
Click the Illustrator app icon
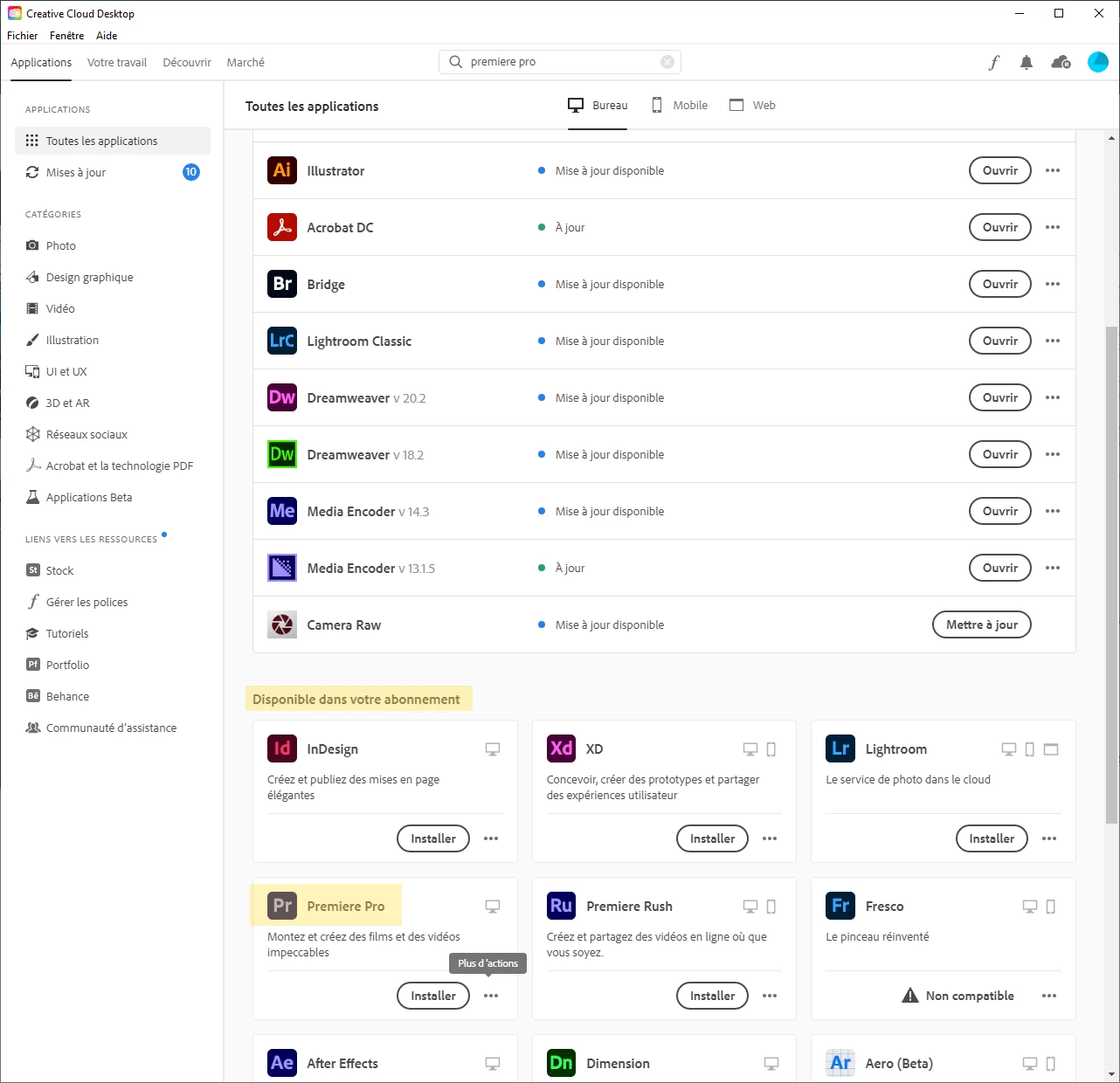coord(282,170)
